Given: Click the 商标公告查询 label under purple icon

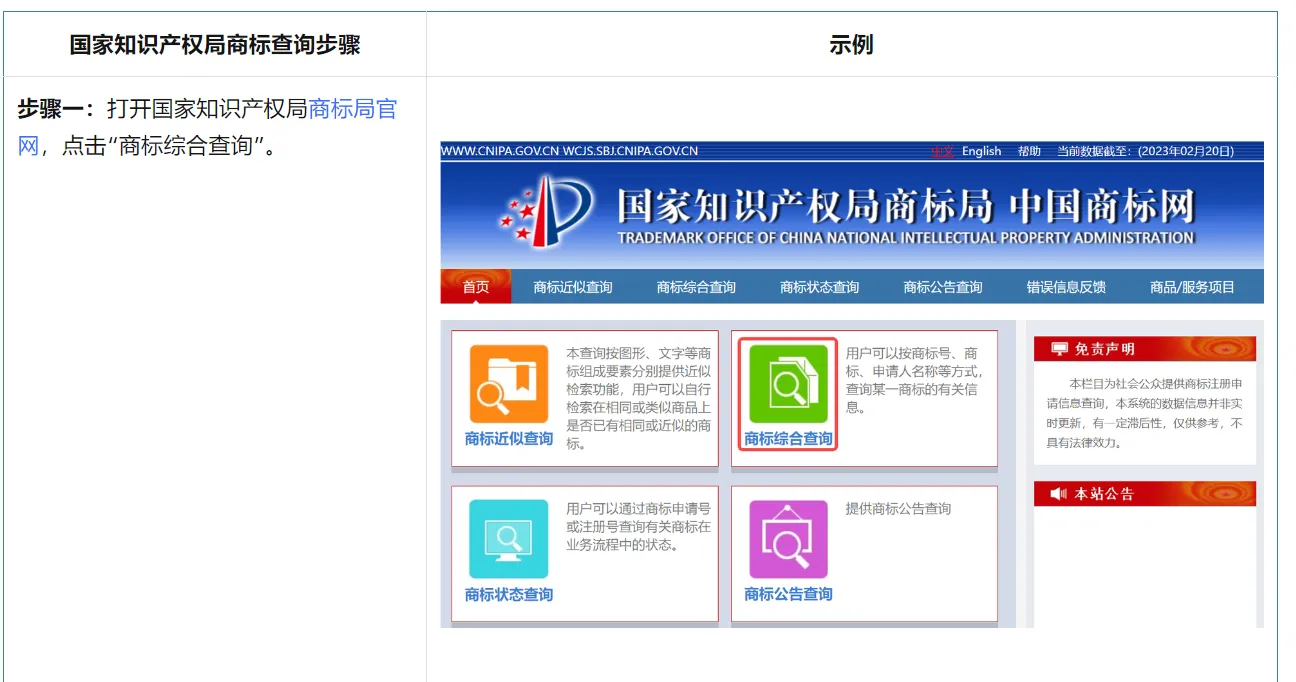Looking at the screenshot, I should [x=789, y=594].
